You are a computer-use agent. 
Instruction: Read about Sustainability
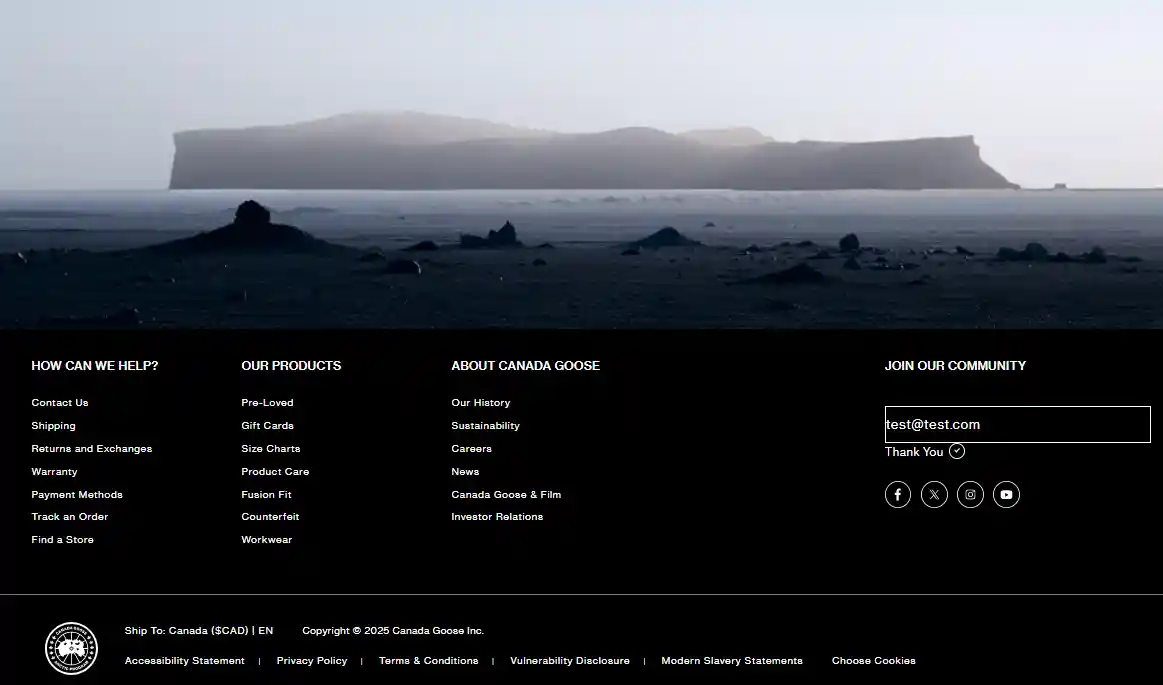point(485,425)
